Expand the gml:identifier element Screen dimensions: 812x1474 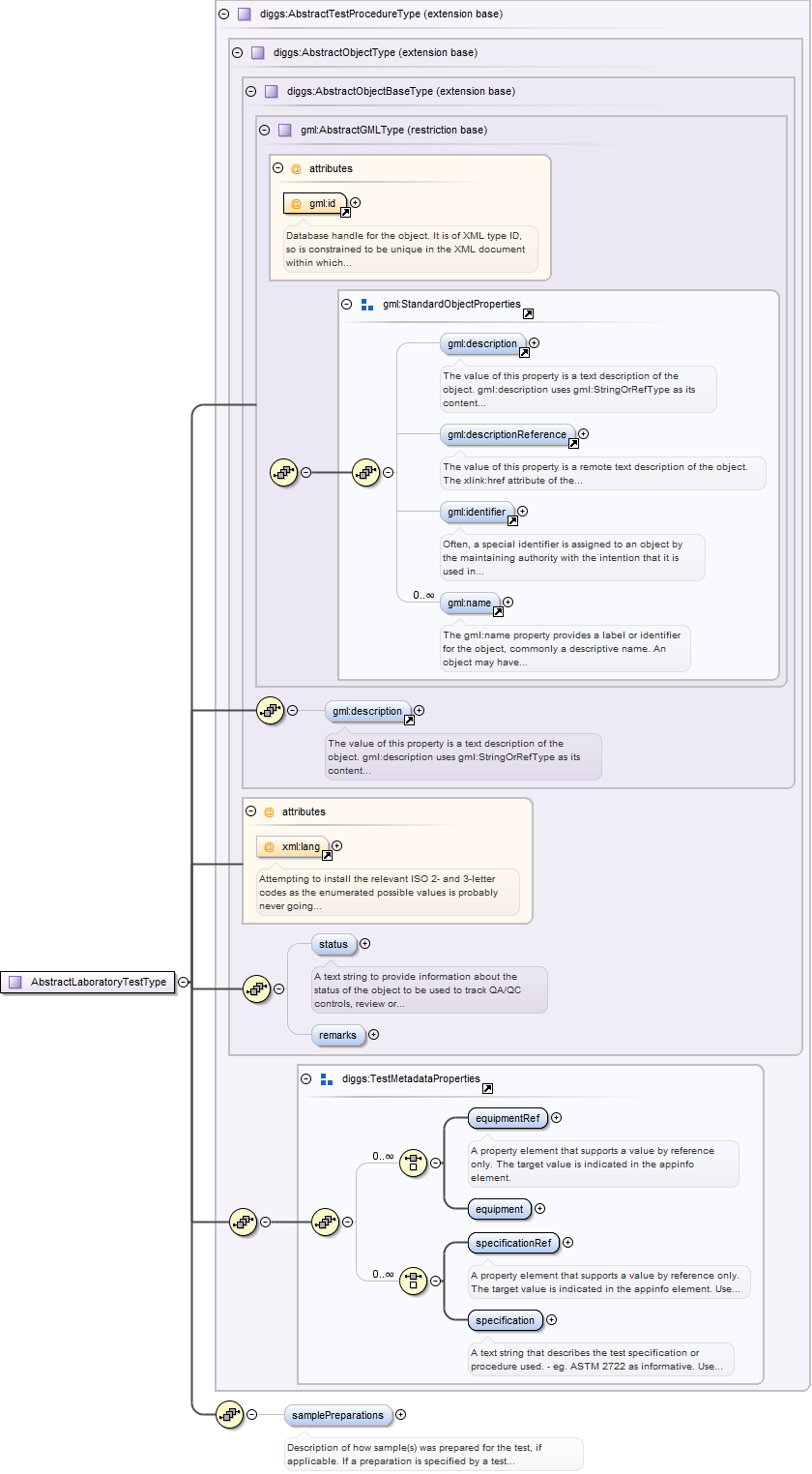click(x=523, y=511)
